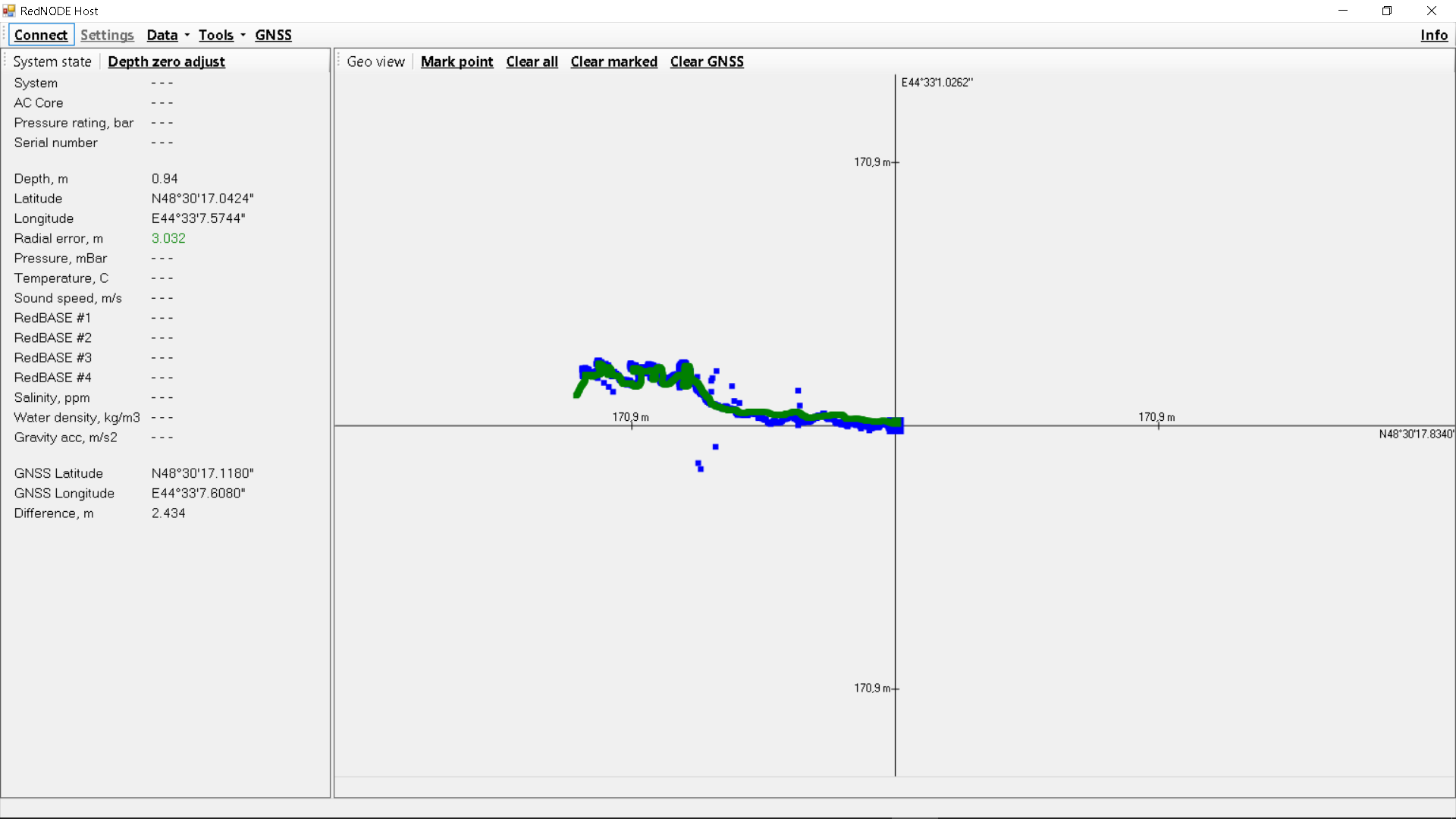Screen dimensions: 1456x819
Task: Click the Sound speed, m/s label
Action: point(67,298)
